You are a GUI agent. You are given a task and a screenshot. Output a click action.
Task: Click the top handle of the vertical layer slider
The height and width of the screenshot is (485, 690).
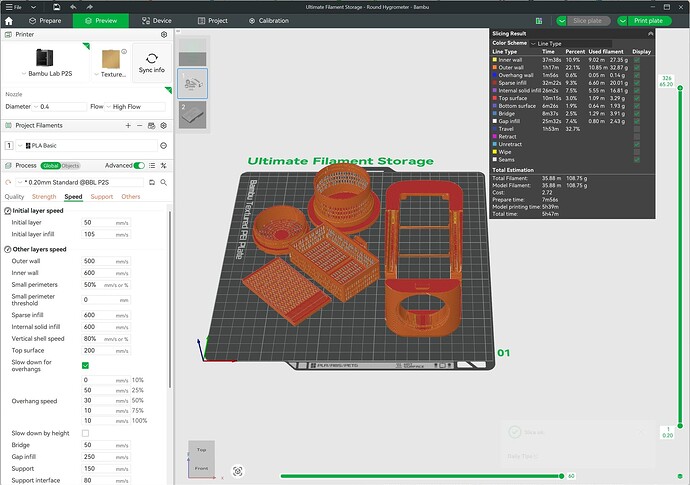[680, 88]
